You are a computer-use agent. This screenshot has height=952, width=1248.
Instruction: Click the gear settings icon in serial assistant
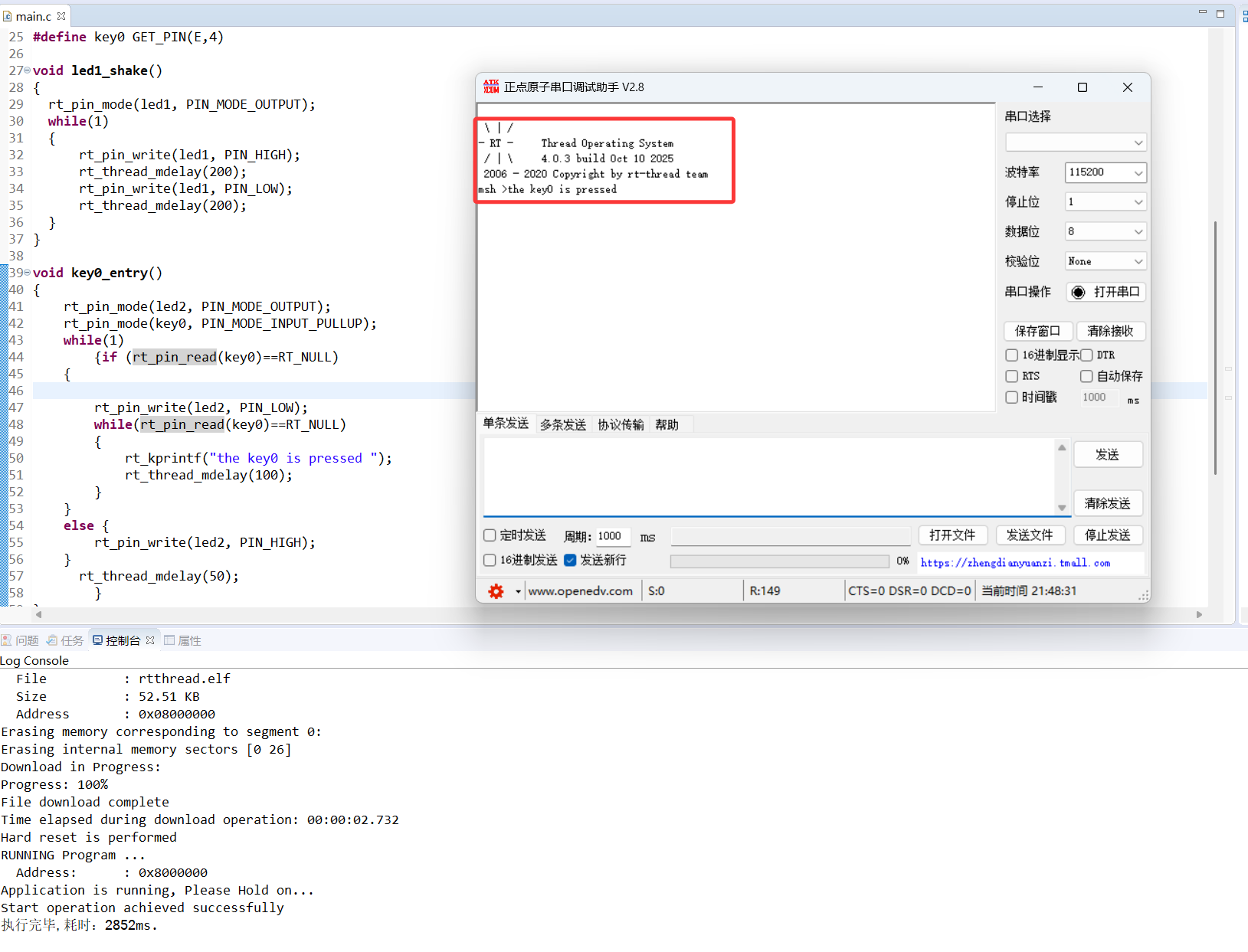coord(496,591)
